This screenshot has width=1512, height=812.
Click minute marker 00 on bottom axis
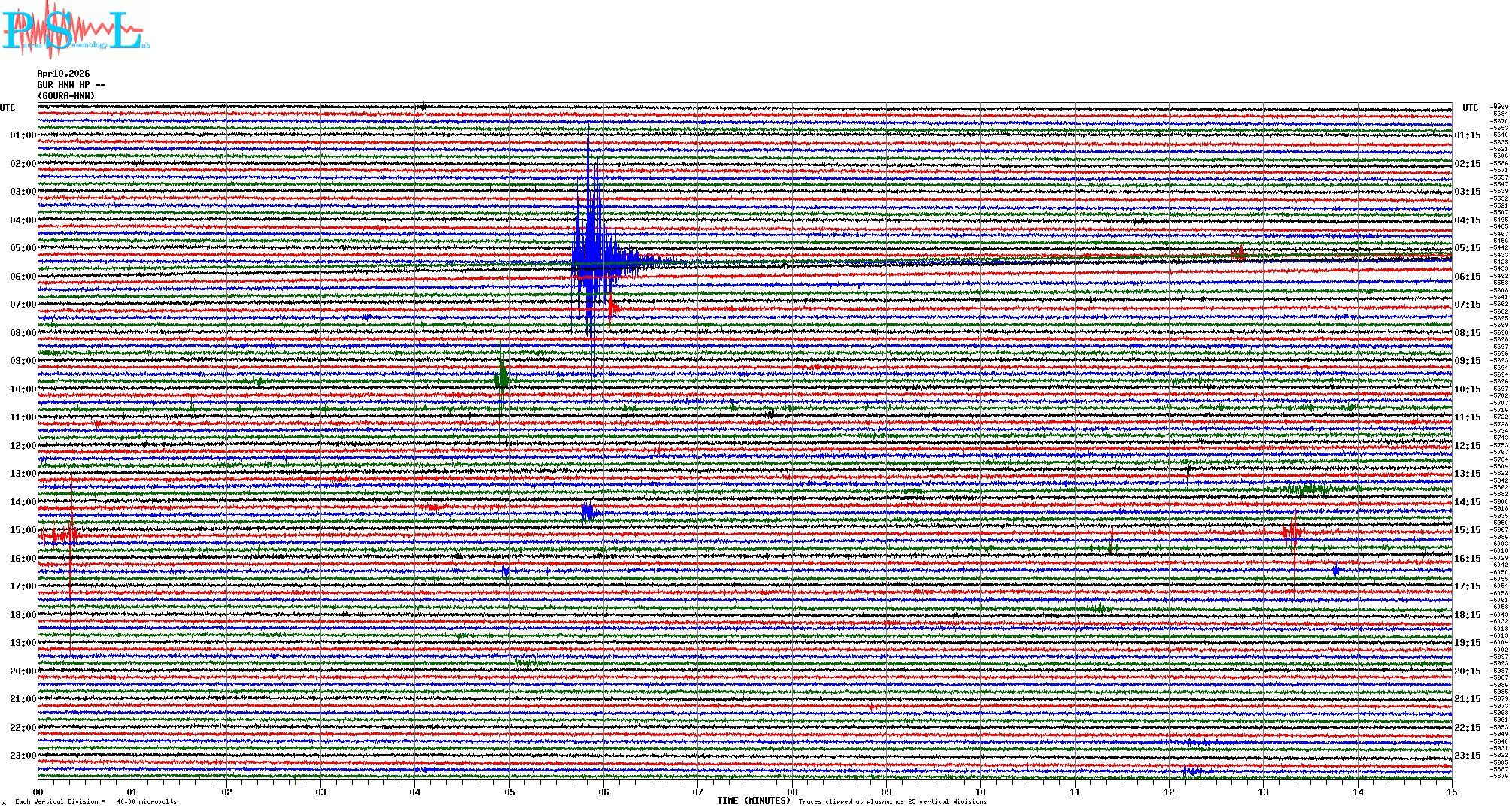tap(38, 792)
